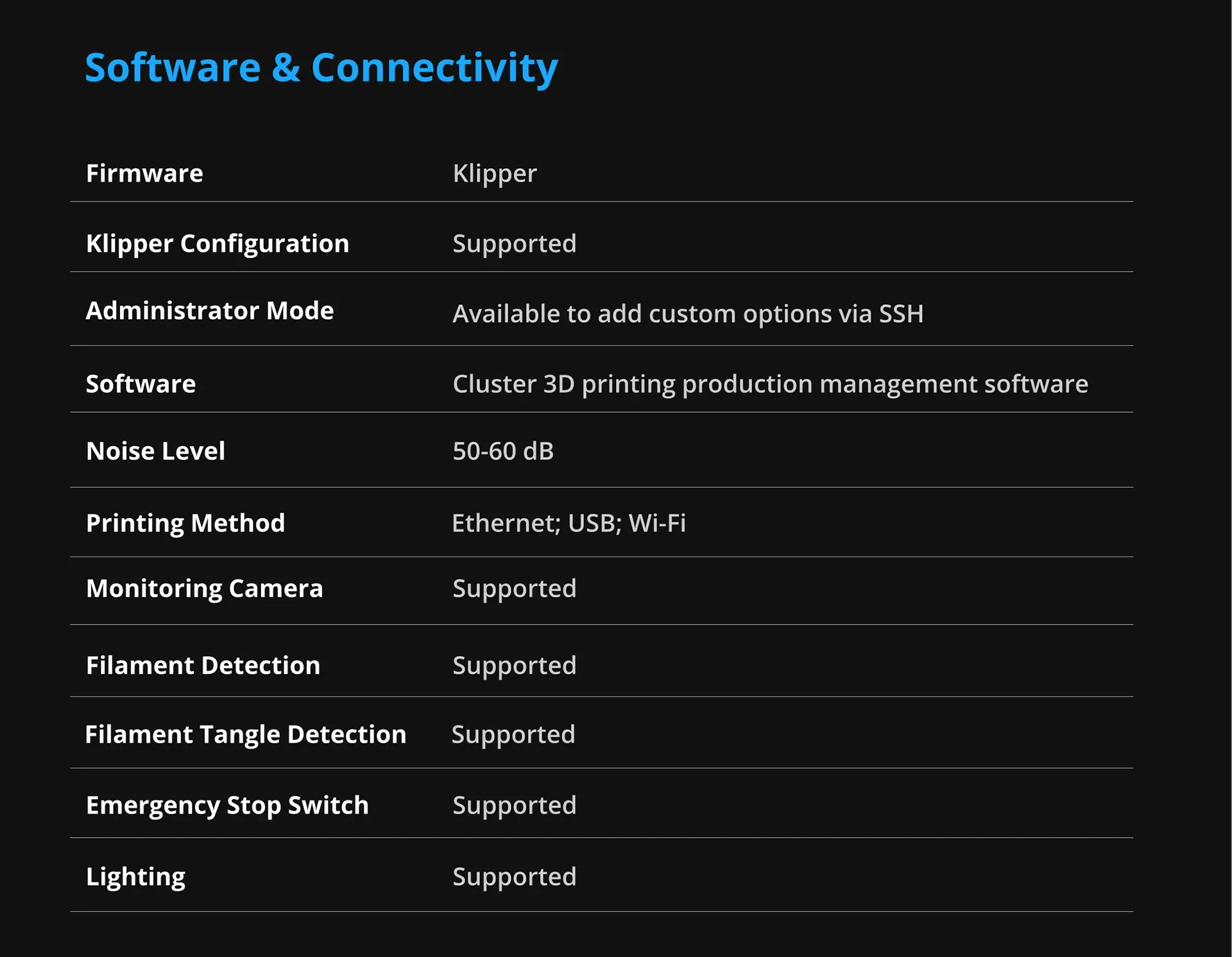This screenshot has width=1232, height=957.
Task: Select the Cluster 3D printing management text
Action: [x=770, y=384]
